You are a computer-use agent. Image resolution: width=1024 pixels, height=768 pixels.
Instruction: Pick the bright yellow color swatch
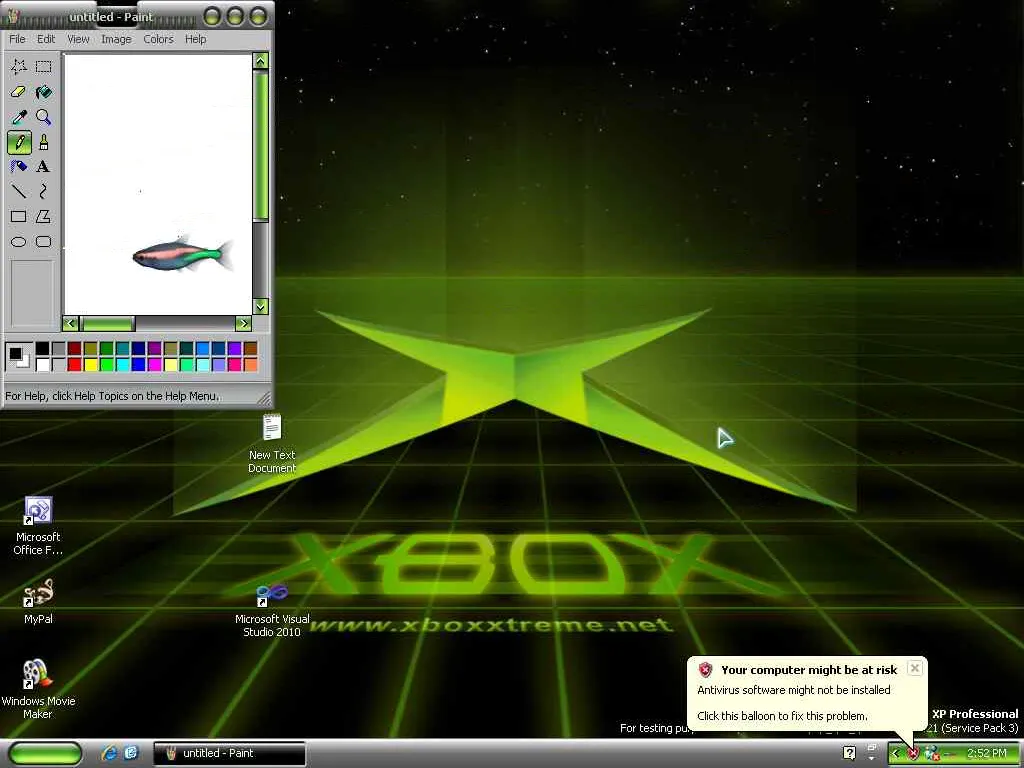(x=91, y=364)
